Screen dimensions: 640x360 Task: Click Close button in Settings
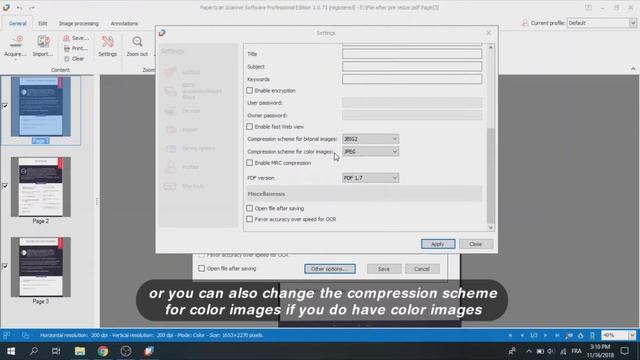[476, 244]
